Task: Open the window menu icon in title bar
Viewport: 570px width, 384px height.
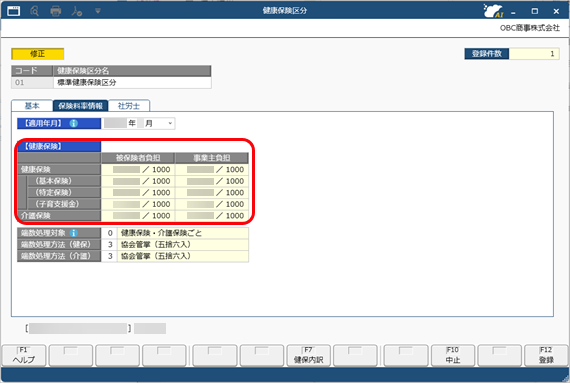Action: tap(13, 11)
